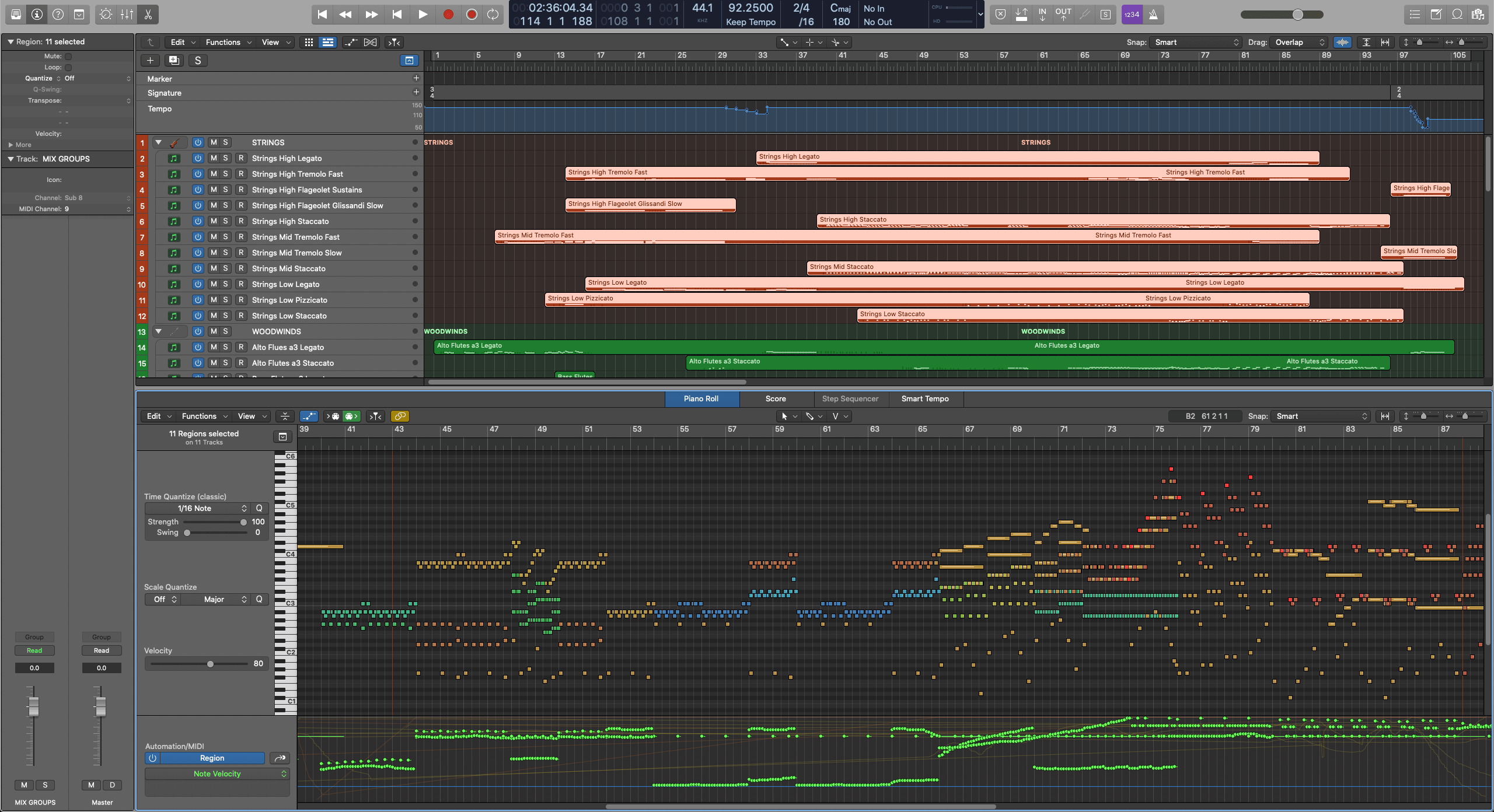Open the Inspector panel icon
The width and height of the screenshot is (1494, 812).
point(37,15)
